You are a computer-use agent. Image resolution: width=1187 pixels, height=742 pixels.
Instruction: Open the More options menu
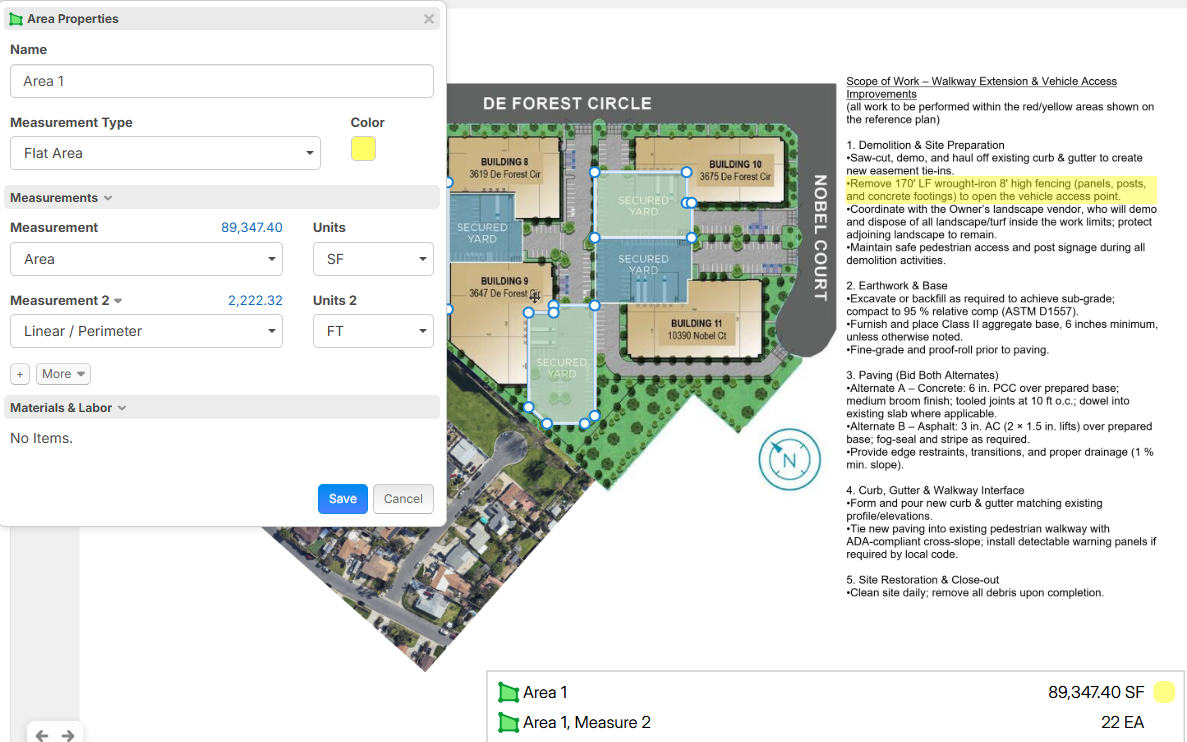63,374
